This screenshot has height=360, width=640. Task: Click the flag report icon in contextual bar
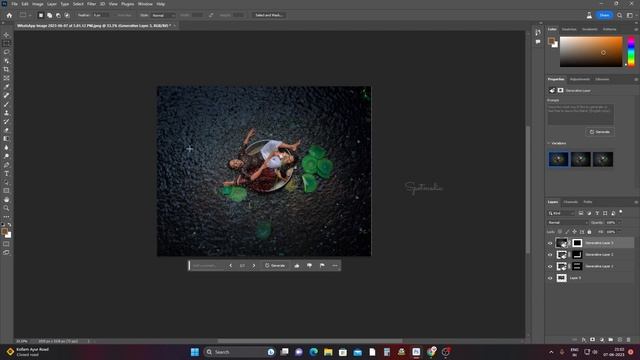click(x=322, y=266)
